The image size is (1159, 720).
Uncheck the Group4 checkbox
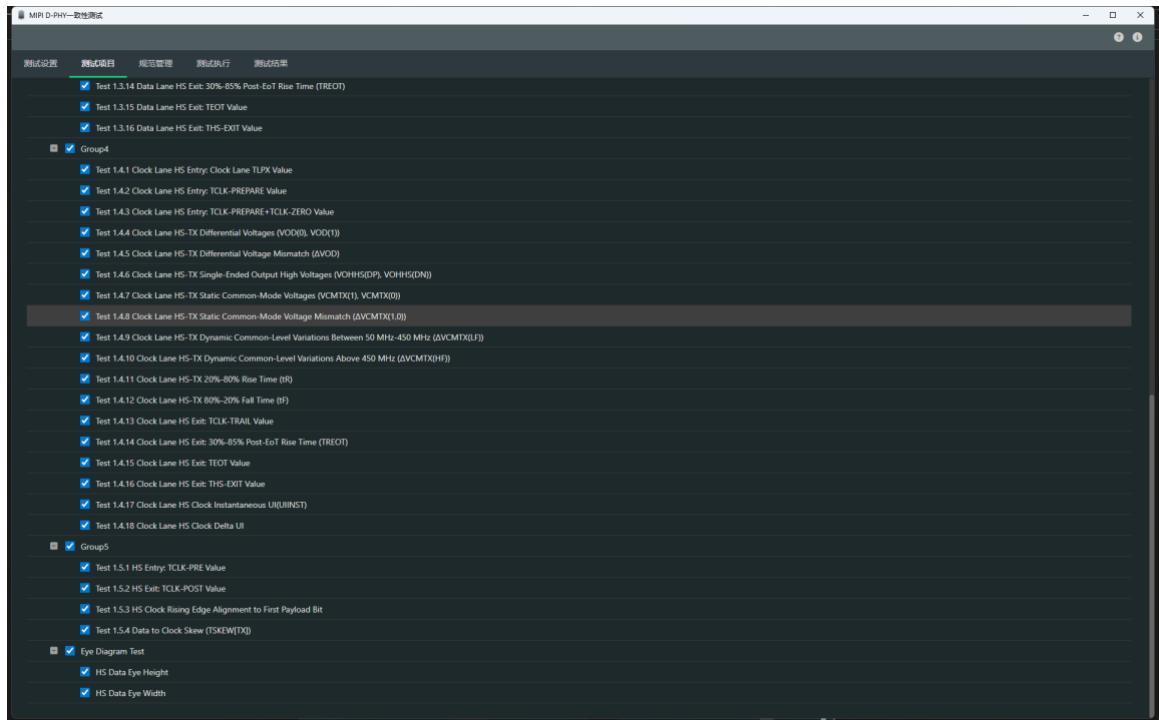[x=70, y=149]
